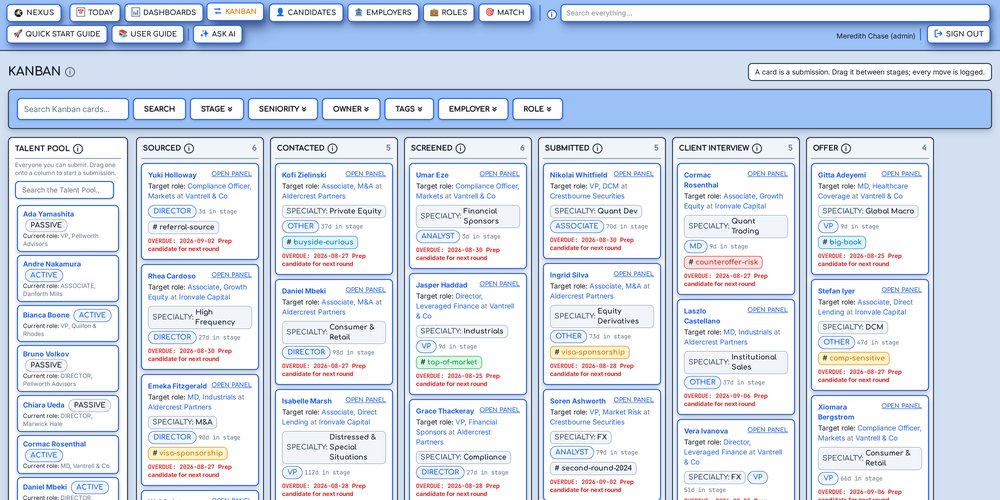The height and width of the screenshot is (500, 1000).
Task: Click the Contacted column info icon
Action: [332, 148]
